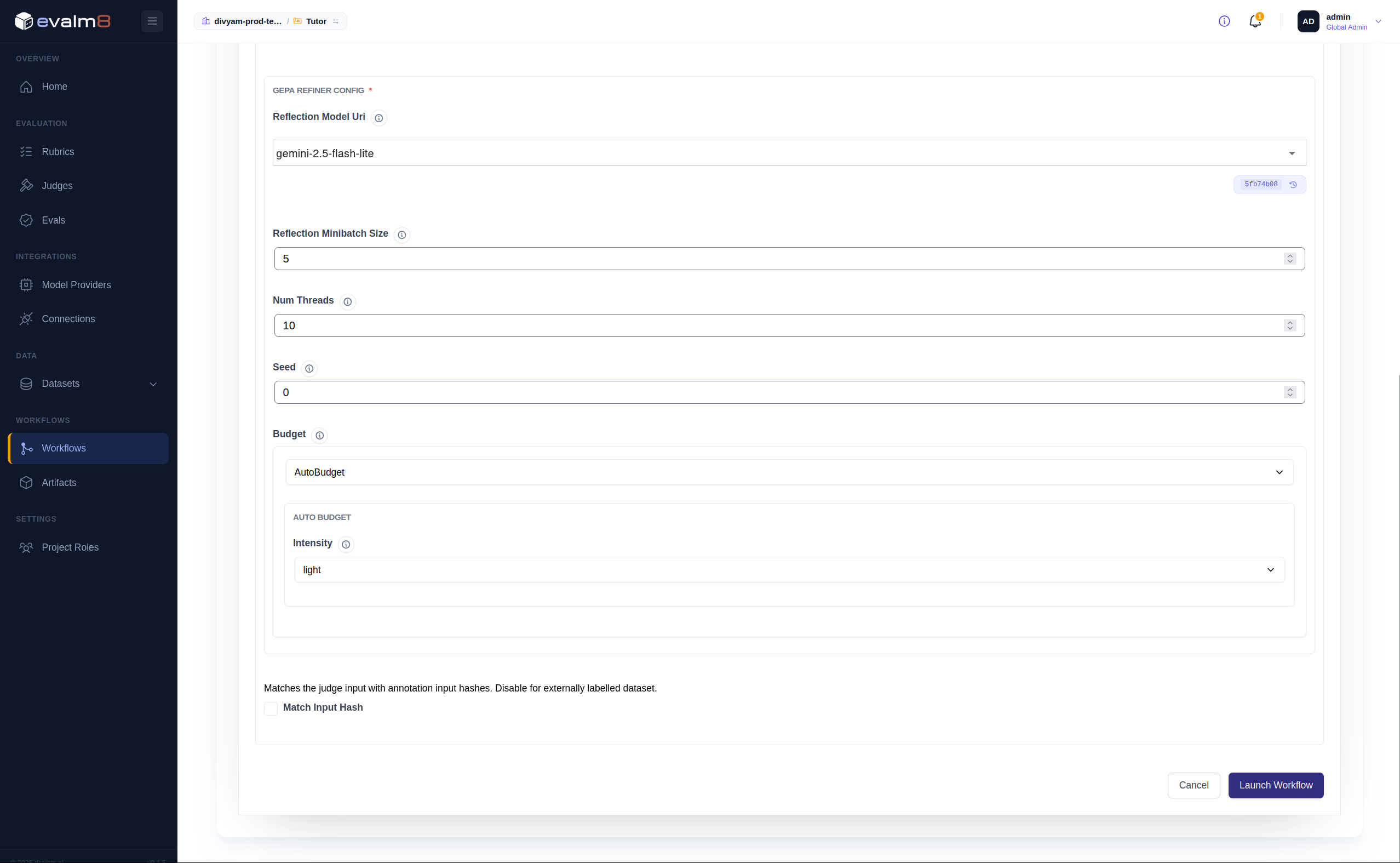
Task: Click history icon beside 5fb74b08 hash
Action: click(1293, 184)
